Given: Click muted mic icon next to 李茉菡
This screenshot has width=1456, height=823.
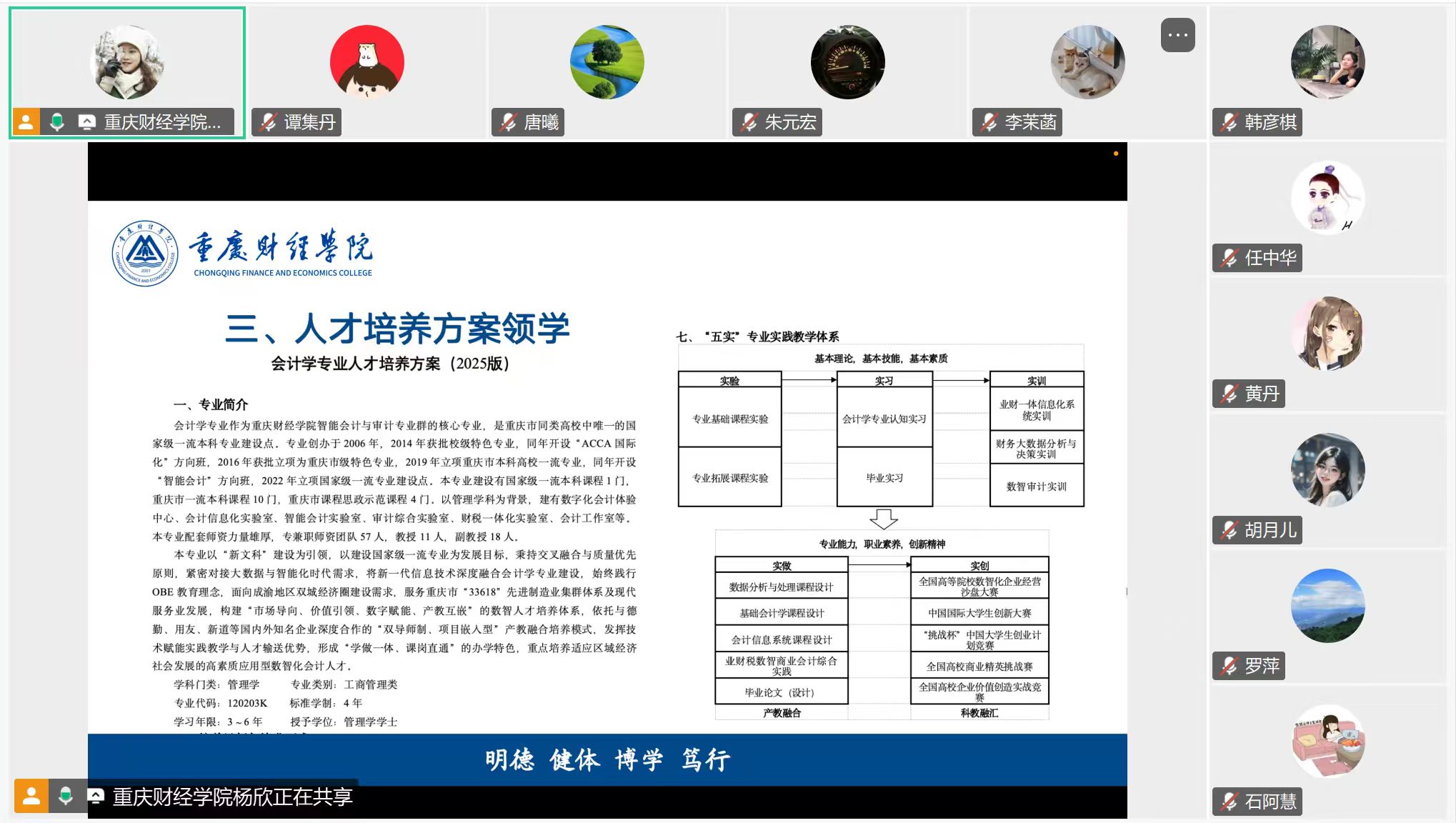Looking at the screenshot, I should [989, 122].
